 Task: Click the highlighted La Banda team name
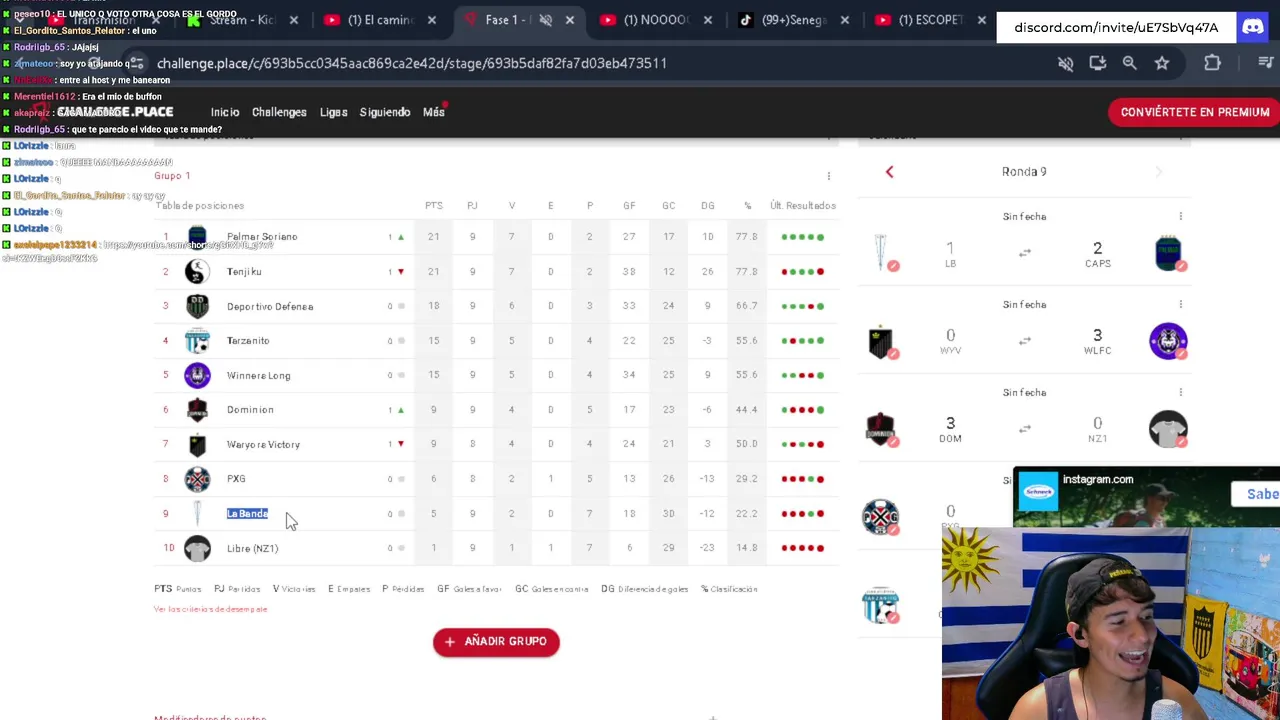tap(247, 513)
